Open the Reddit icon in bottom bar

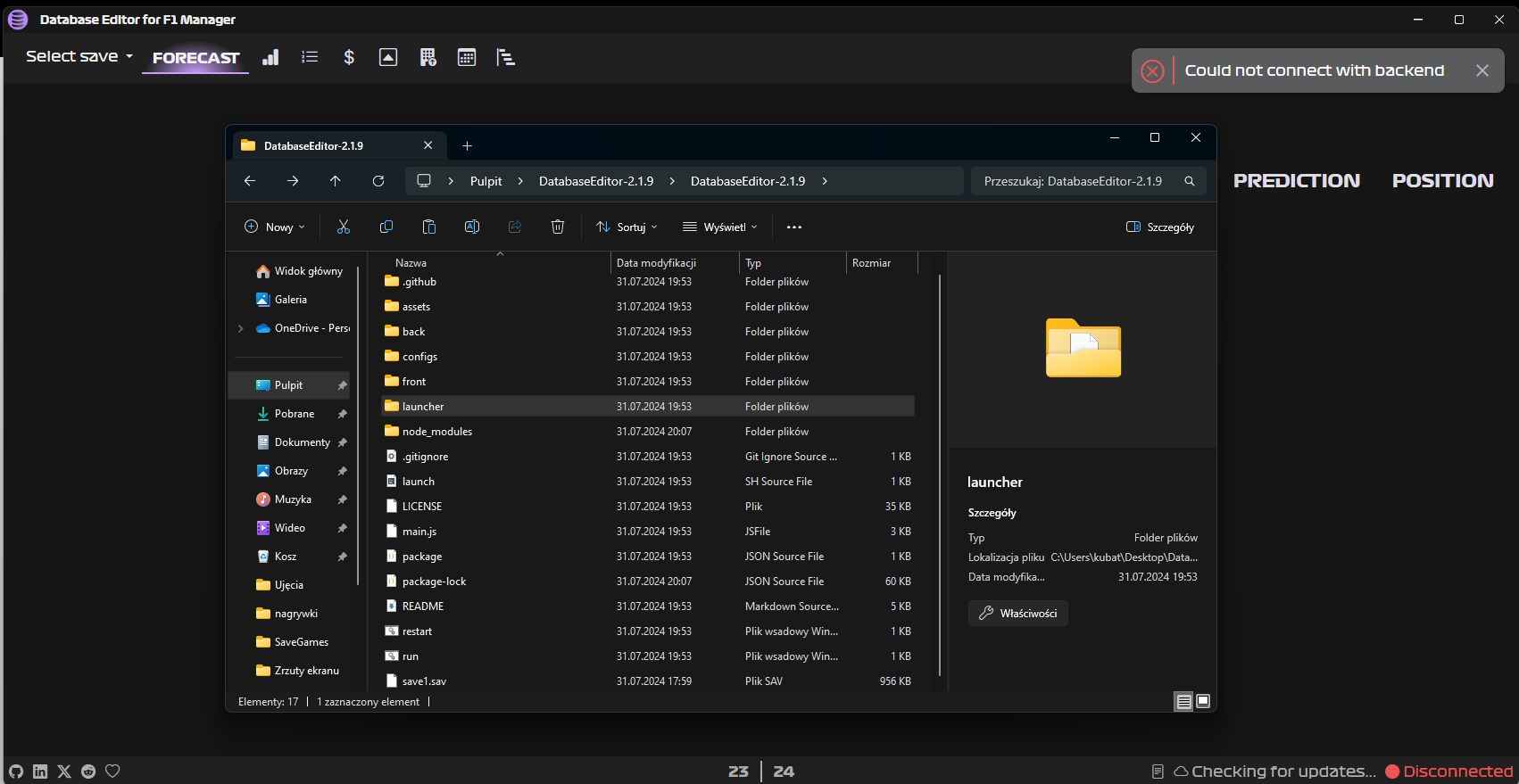[88, 772]
